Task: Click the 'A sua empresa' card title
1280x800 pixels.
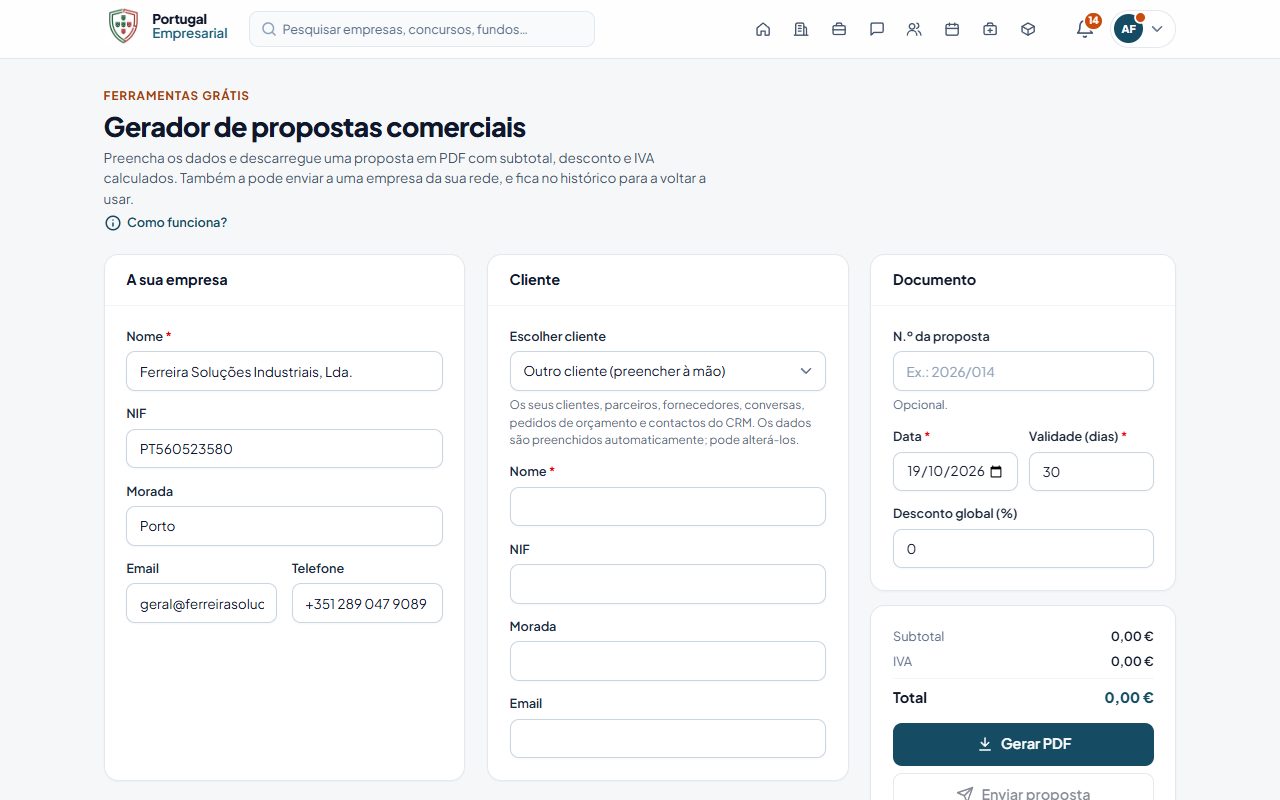Action: click(x=177, y=280)
